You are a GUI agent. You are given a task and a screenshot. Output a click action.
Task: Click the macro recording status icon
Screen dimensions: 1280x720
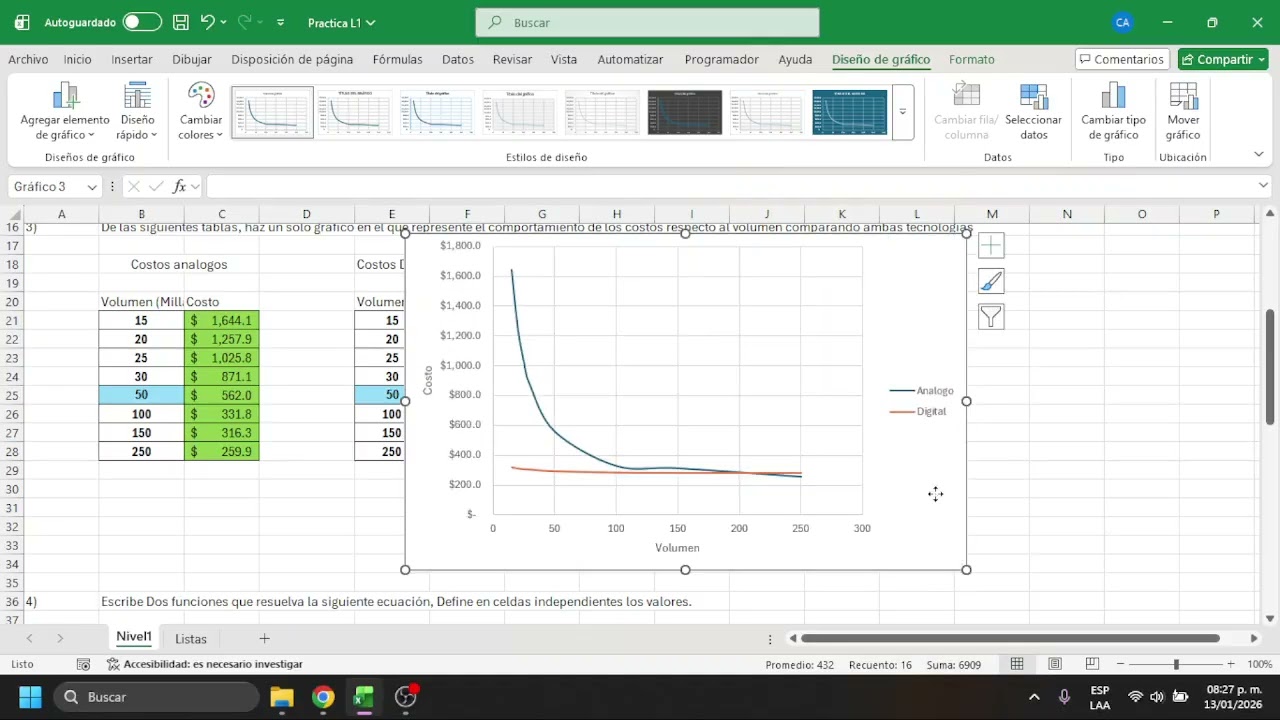84,664
